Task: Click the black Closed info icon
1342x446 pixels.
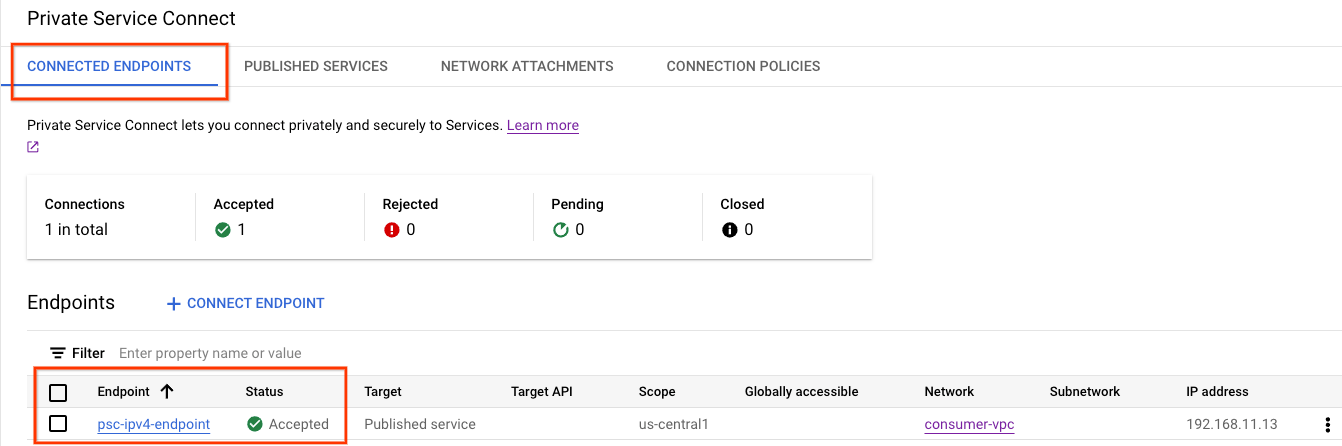Action: pos(730,230)
